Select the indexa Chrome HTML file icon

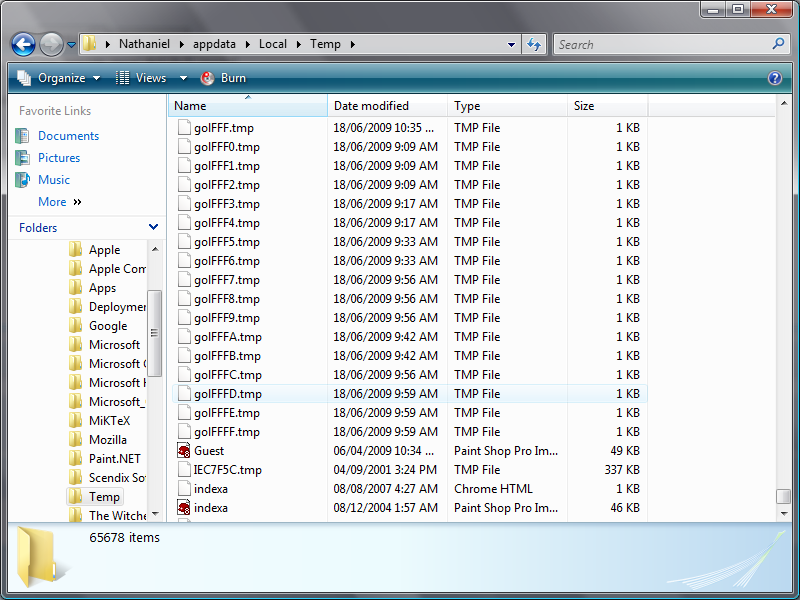tap(184, 488)
